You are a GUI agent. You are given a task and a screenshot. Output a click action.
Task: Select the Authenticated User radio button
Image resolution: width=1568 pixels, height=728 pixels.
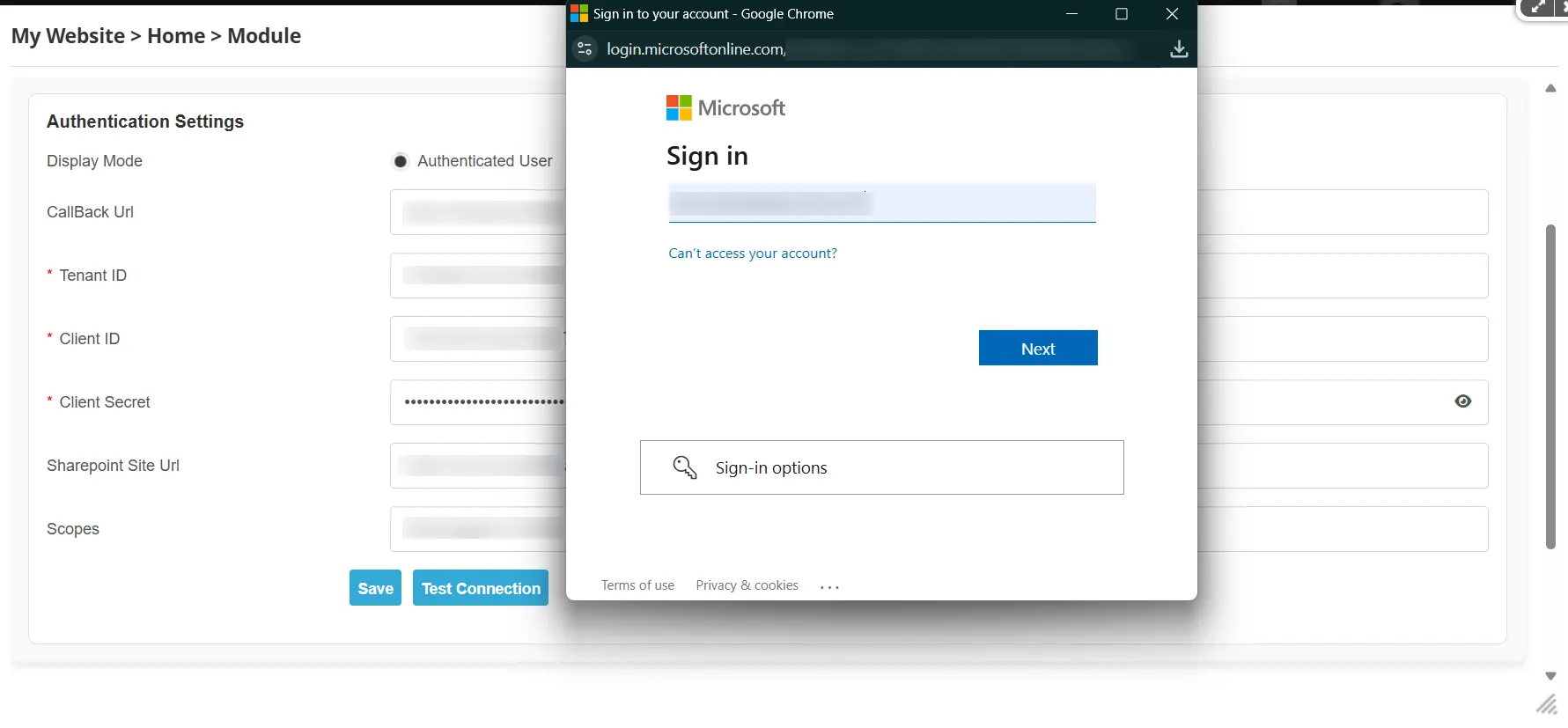[401, 161]
